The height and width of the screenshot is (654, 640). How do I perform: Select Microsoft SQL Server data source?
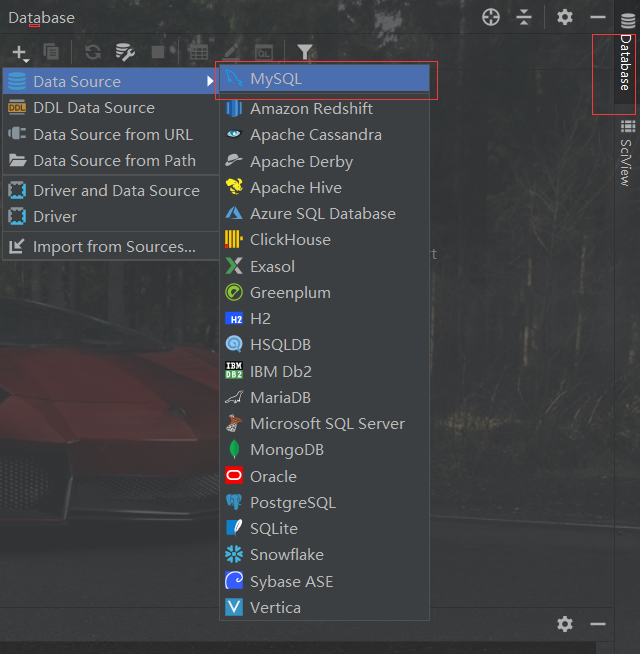pos(324,424)
